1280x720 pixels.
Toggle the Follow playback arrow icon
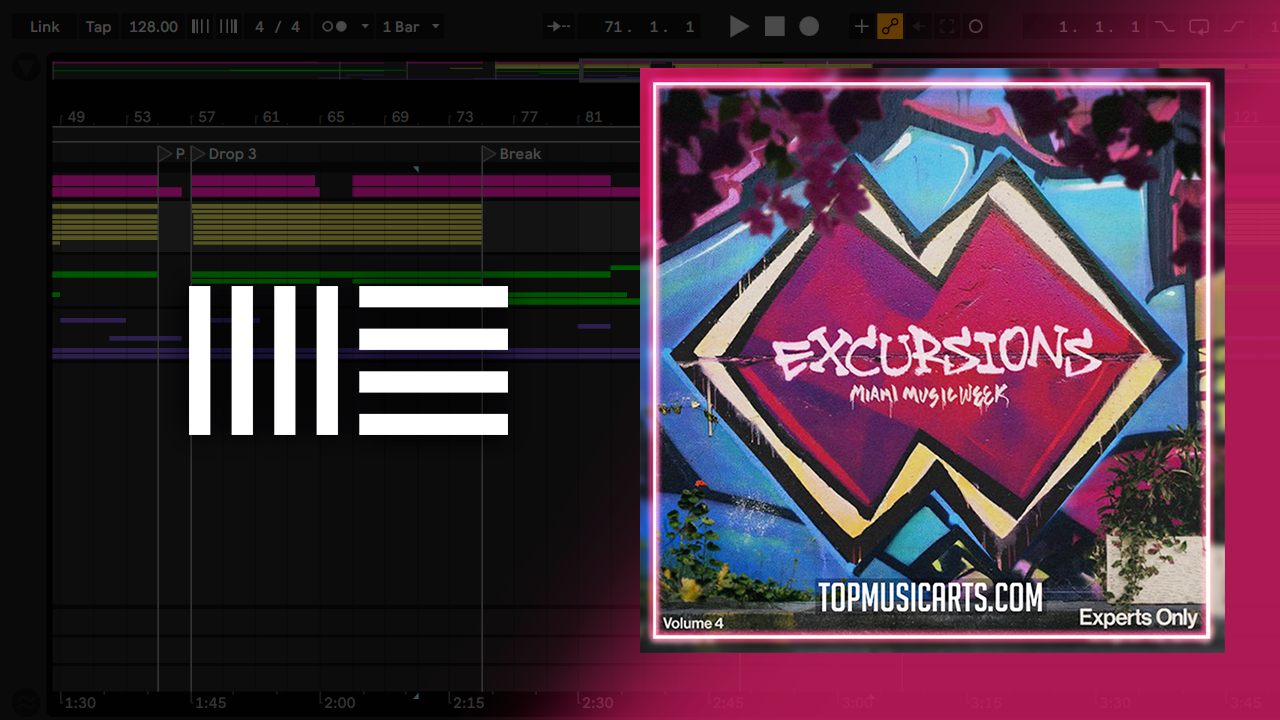click(x=559, y=27)
